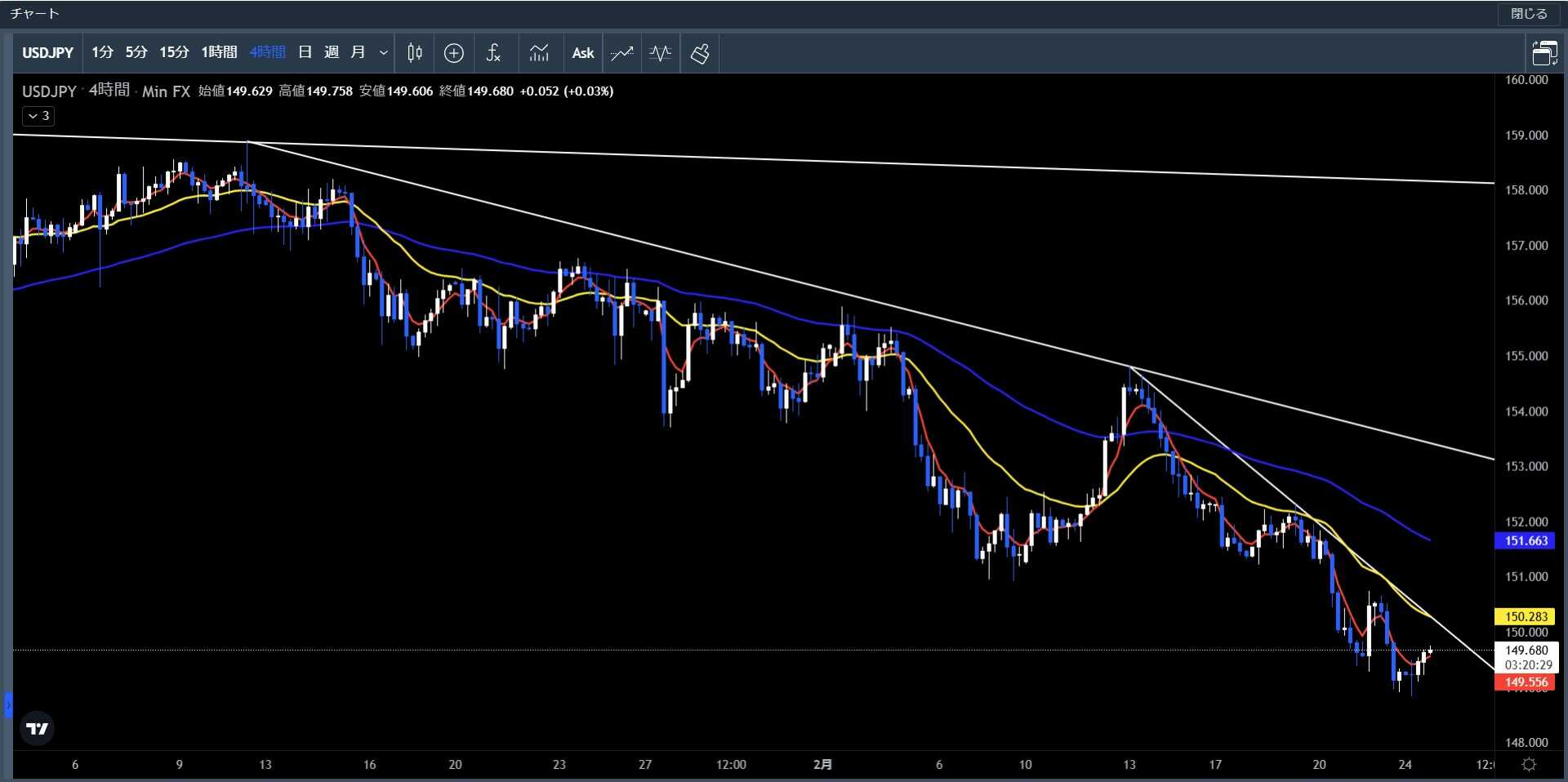This screenshot has height=782, width=1568.
Task: Click the pop-out windows icon at top right
Action: tap(1544, 53)
